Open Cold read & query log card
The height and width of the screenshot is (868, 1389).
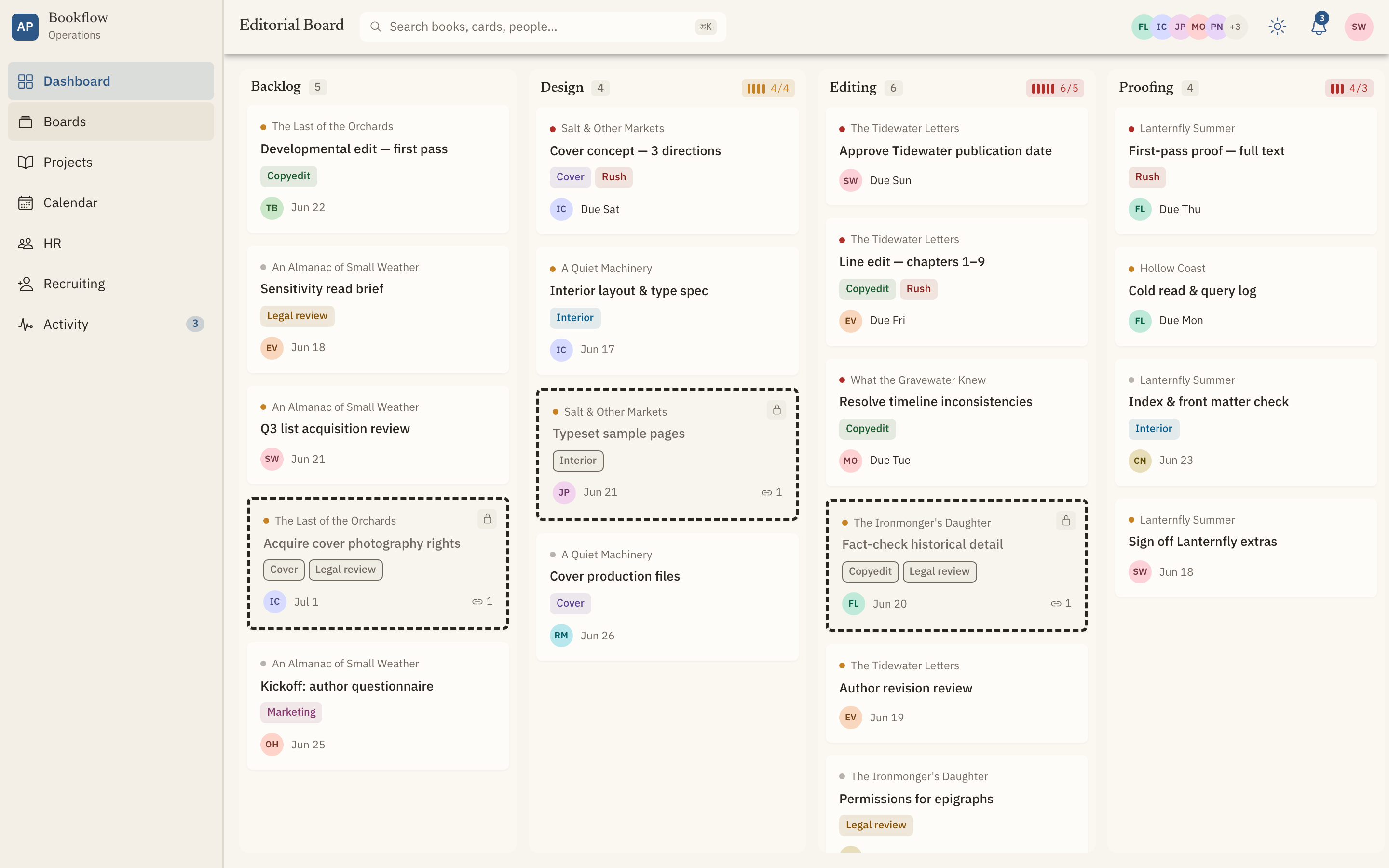(1245, 296)
